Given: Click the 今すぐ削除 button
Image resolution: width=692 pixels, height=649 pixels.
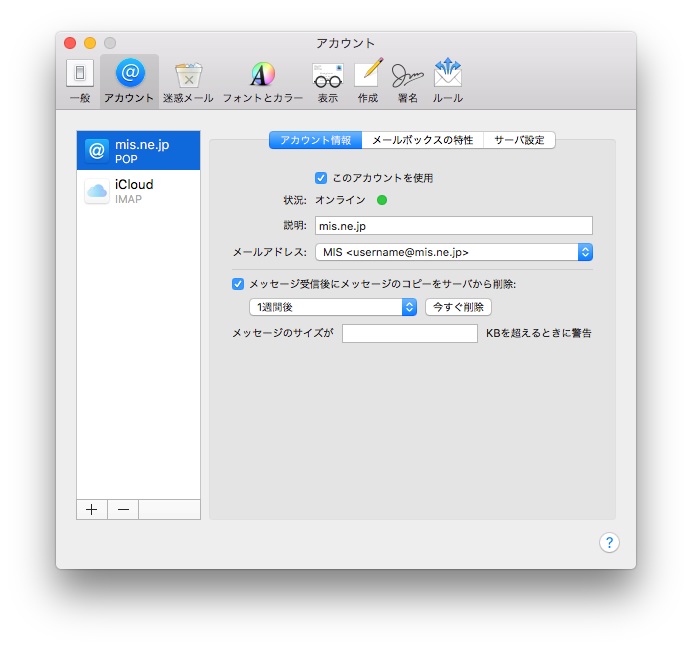Looking at the screenshot, I should [458, 307].
